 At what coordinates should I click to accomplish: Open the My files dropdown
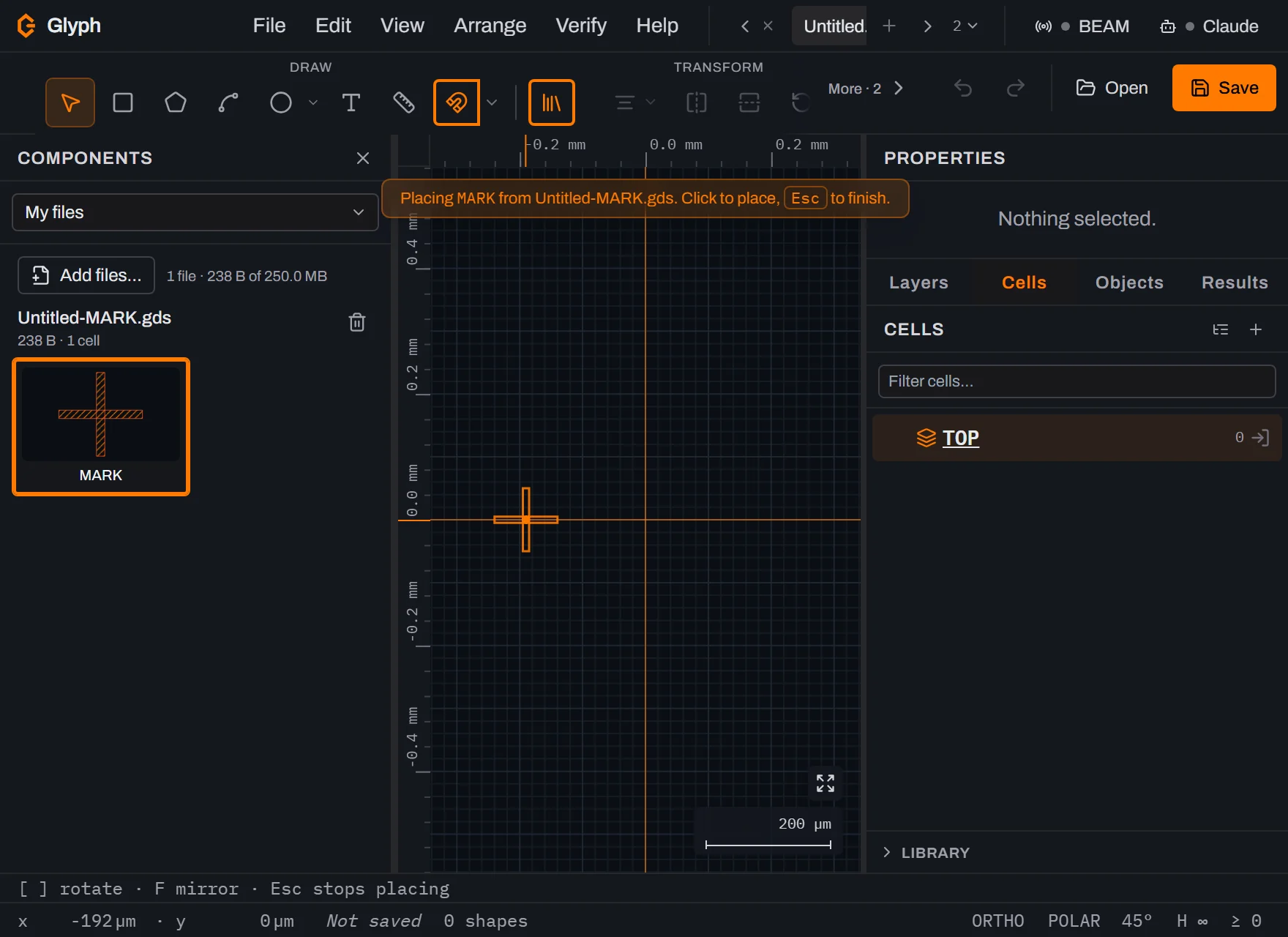tap(195, 212)
